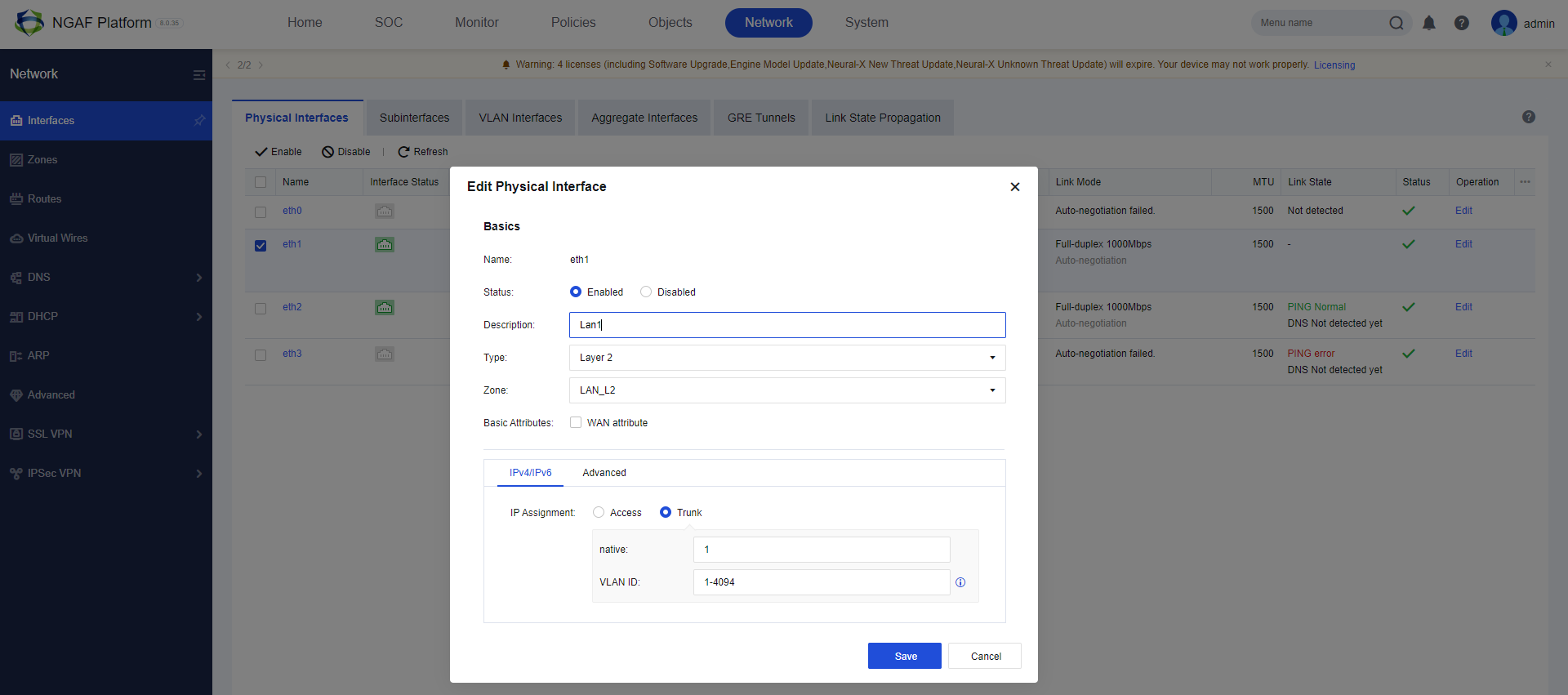Open the VLAN Interfaces tab
Viewport: 1568px width, 695px height.
tap(520, 118)
